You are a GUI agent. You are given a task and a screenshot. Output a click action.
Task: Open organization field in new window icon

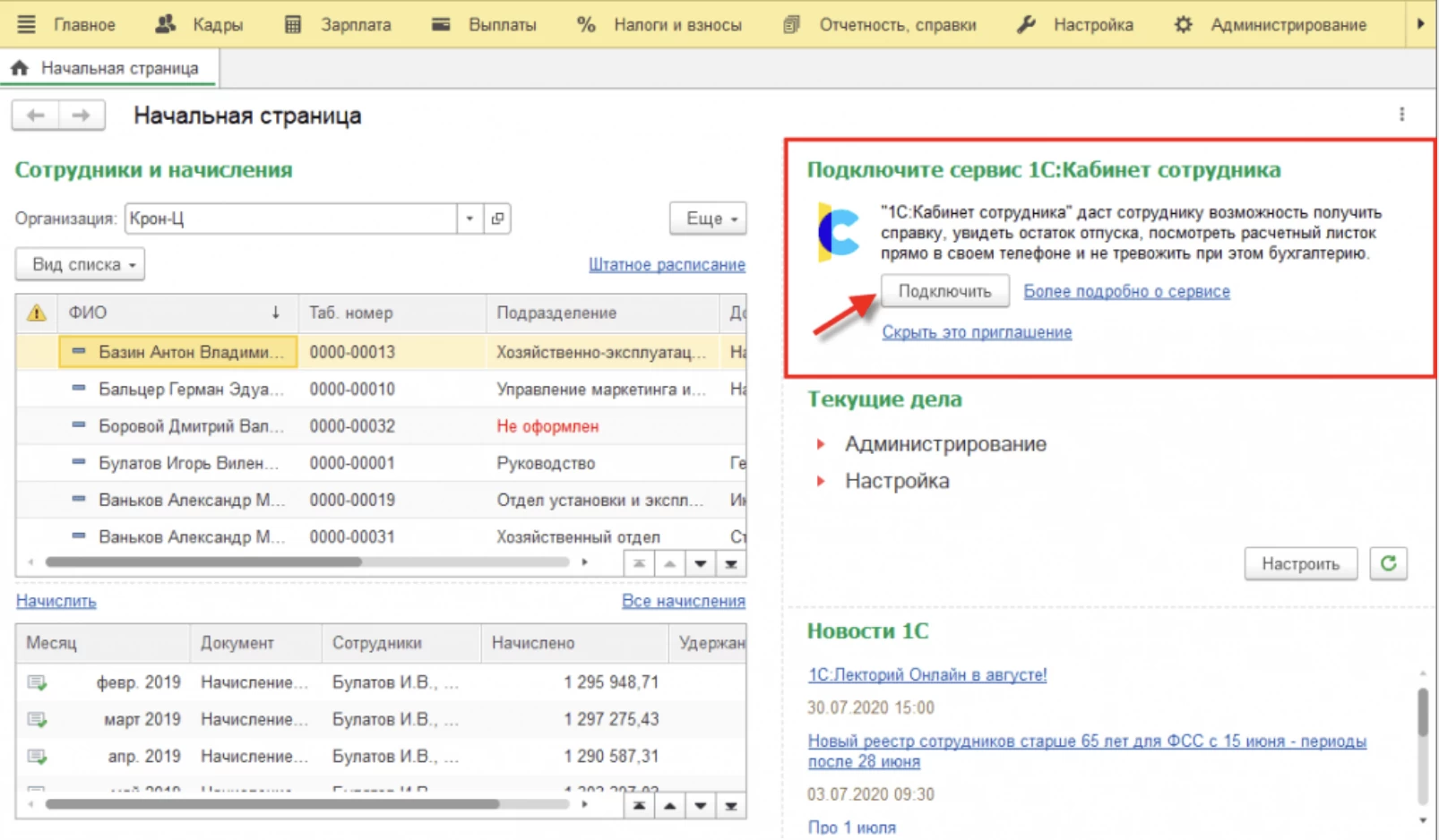[498, 219]
